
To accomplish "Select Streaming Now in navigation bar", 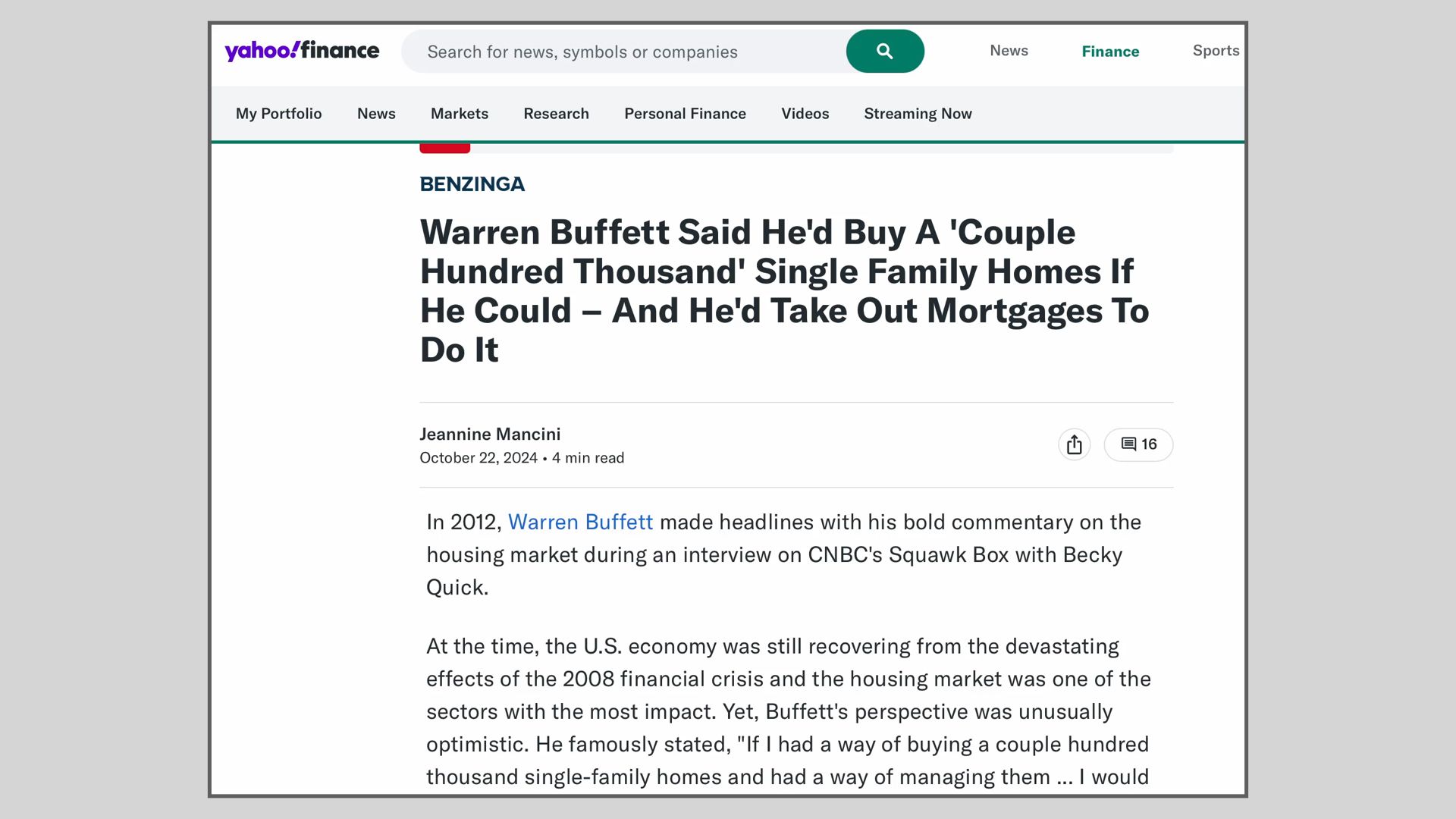I will [x=918, y=114].
